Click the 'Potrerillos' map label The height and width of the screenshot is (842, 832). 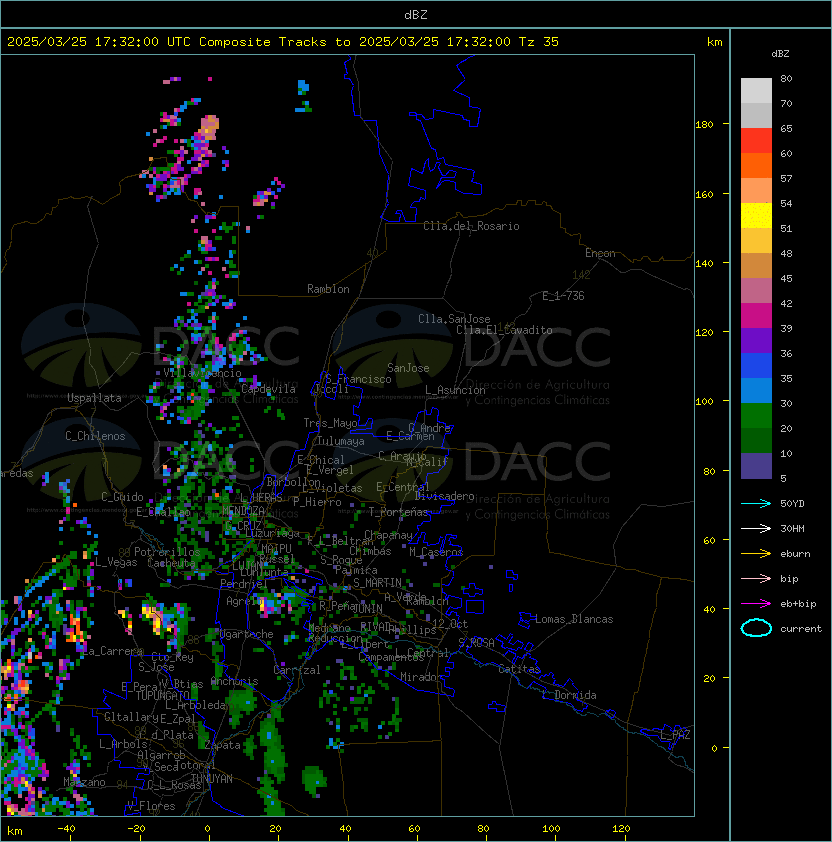click(167, 552)
